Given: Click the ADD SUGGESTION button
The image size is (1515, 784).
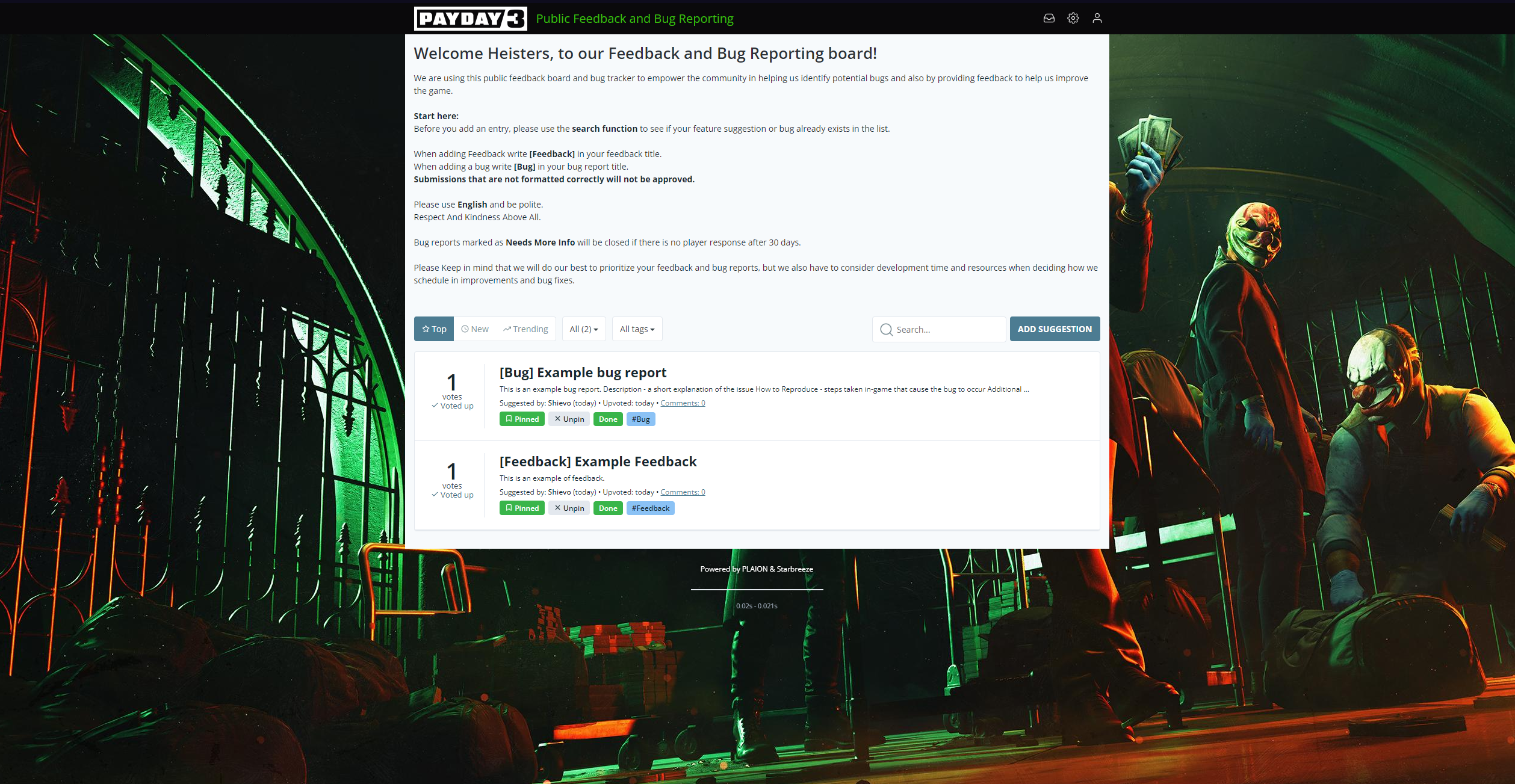Looking at the screenshot, I should coord(1053,328).
